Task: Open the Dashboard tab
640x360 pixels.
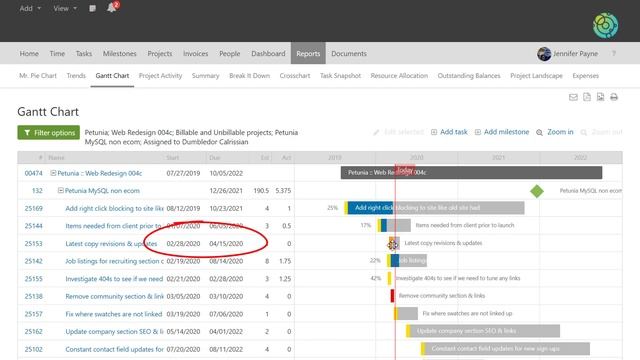Action: pyautogui.click(x=268, y=53)
